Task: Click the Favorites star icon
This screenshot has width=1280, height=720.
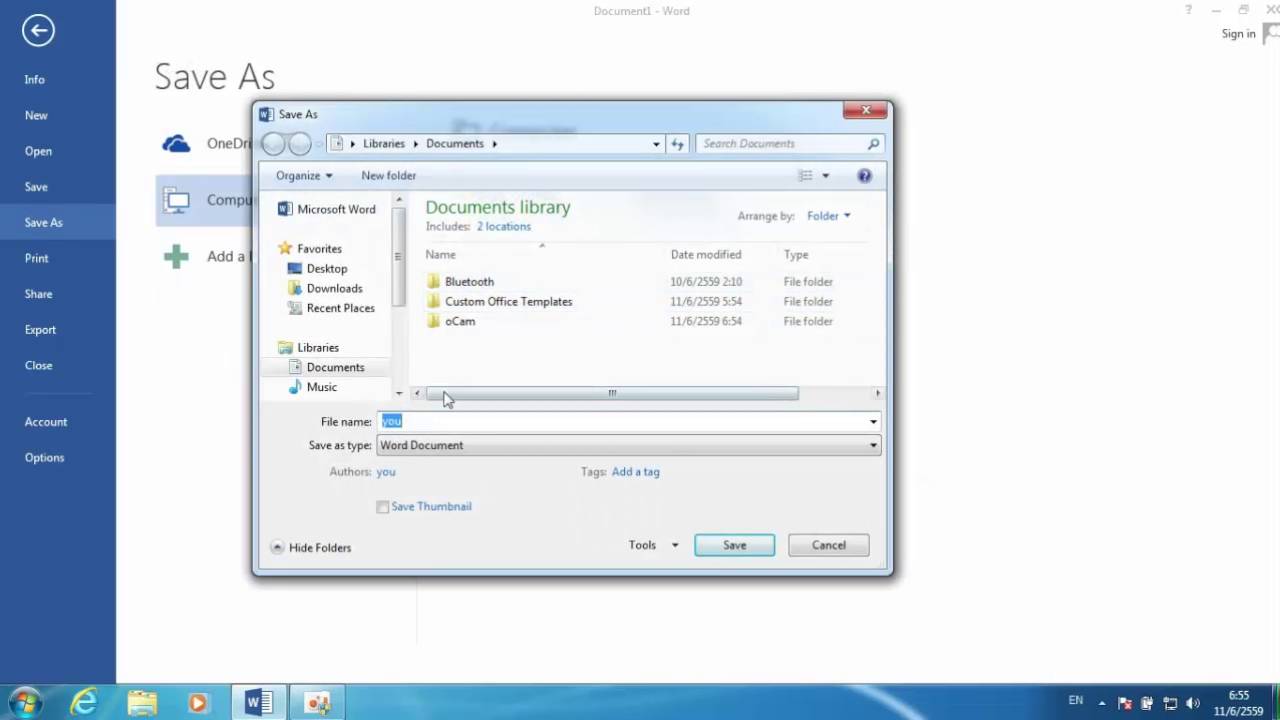Action: (285, 248)
